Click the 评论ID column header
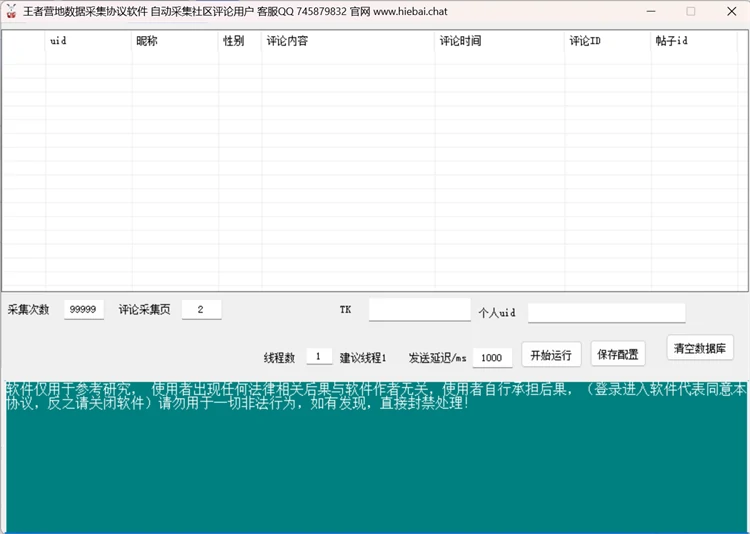This screenshot has width=750, height=534. click(x=608, y=41)
